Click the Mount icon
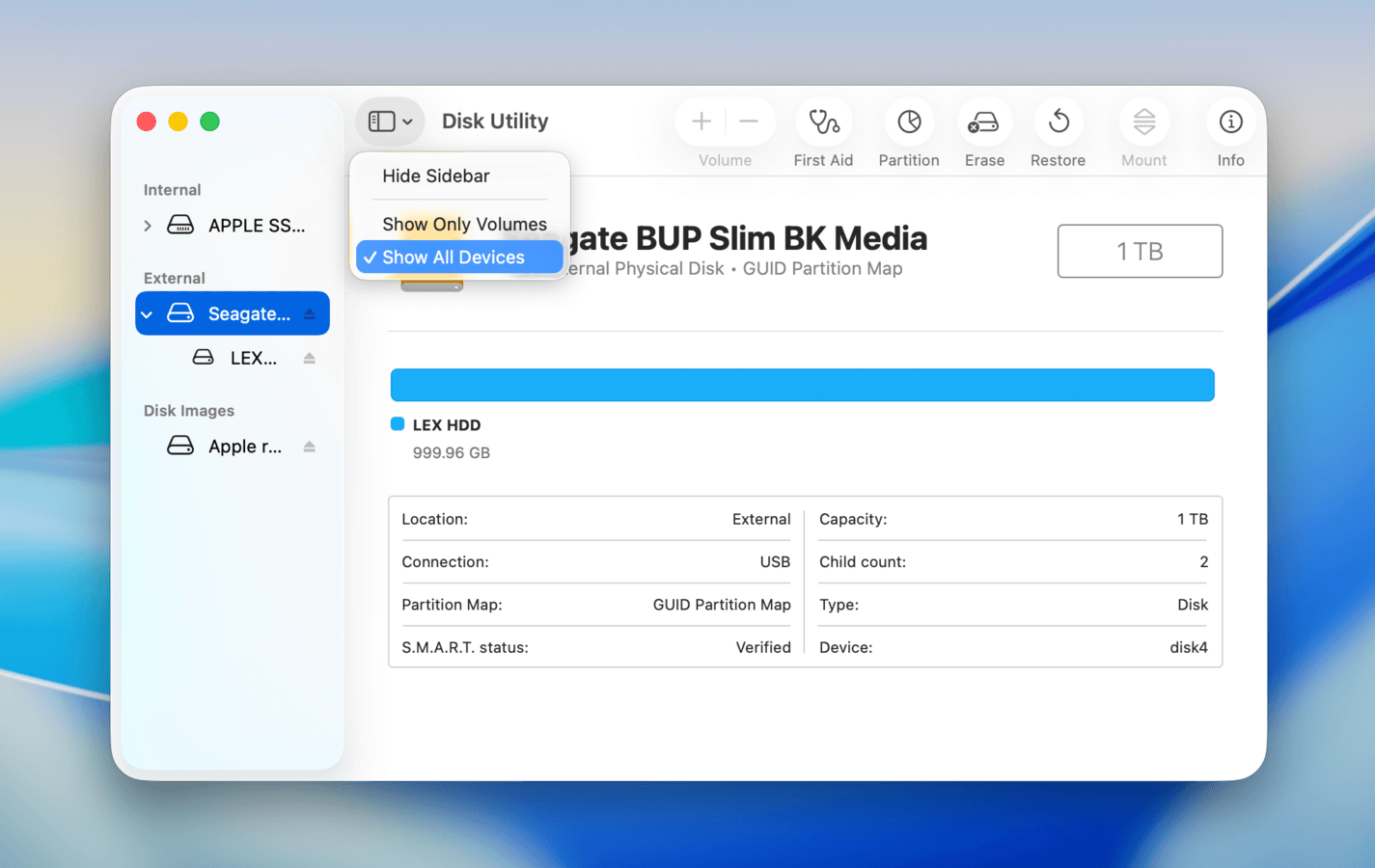This screenshot has height=868, width=1375. click(1143, 122)
